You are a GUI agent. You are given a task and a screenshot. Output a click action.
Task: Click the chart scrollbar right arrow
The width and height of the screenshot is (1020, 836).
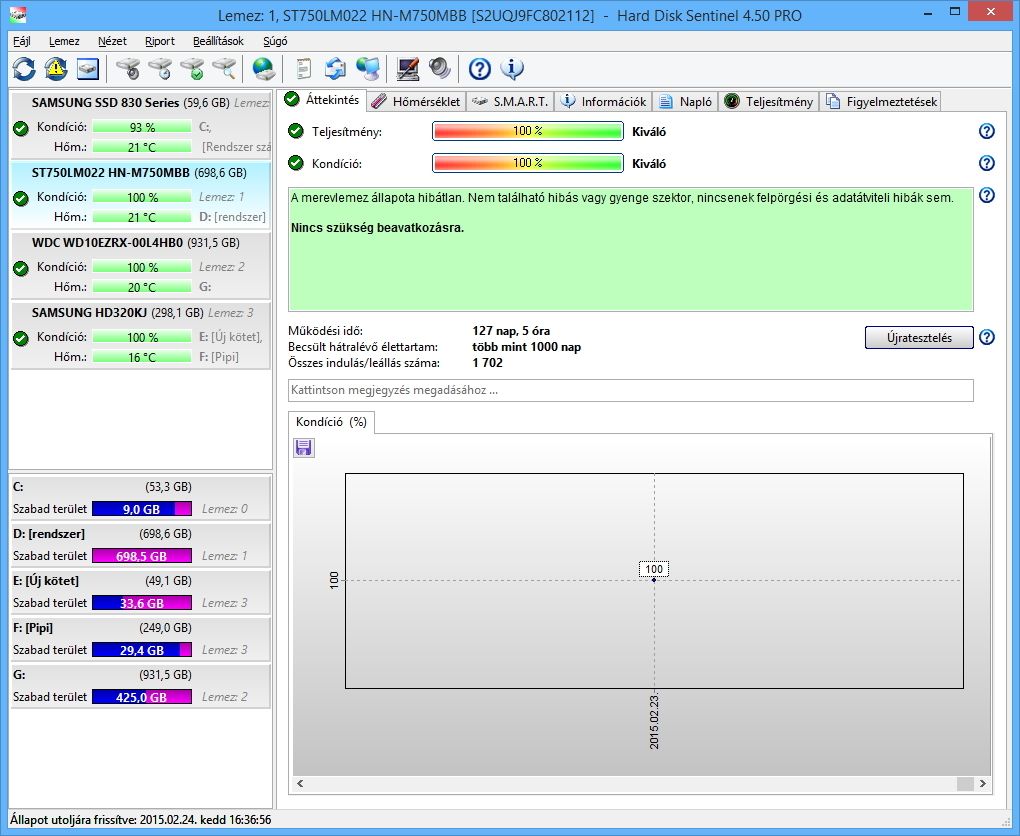982,784
